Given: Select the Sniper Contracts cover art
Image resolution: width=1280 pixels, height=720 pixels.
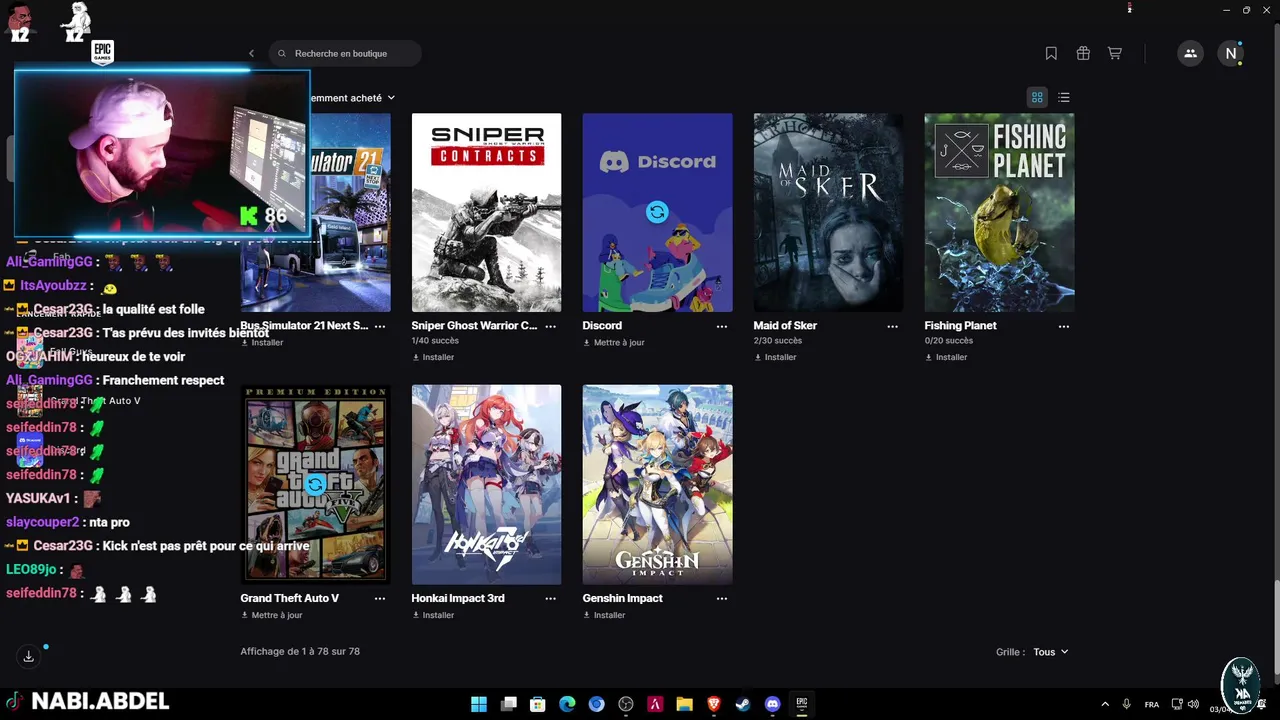Looking at the screenshot, I should pos(486,212).
